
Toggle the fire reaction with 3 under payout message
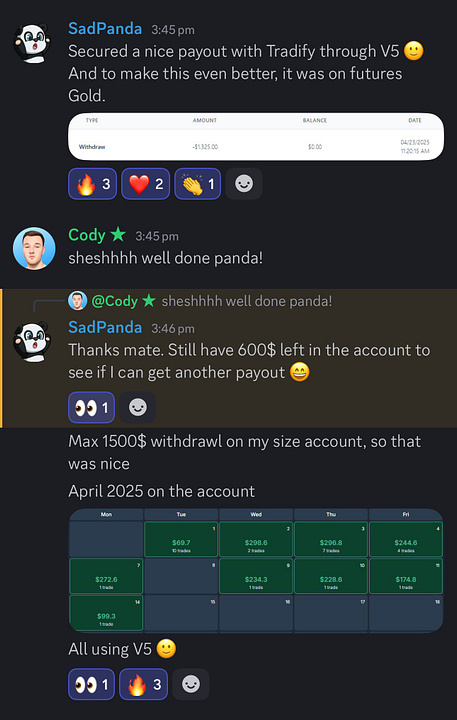92,184
